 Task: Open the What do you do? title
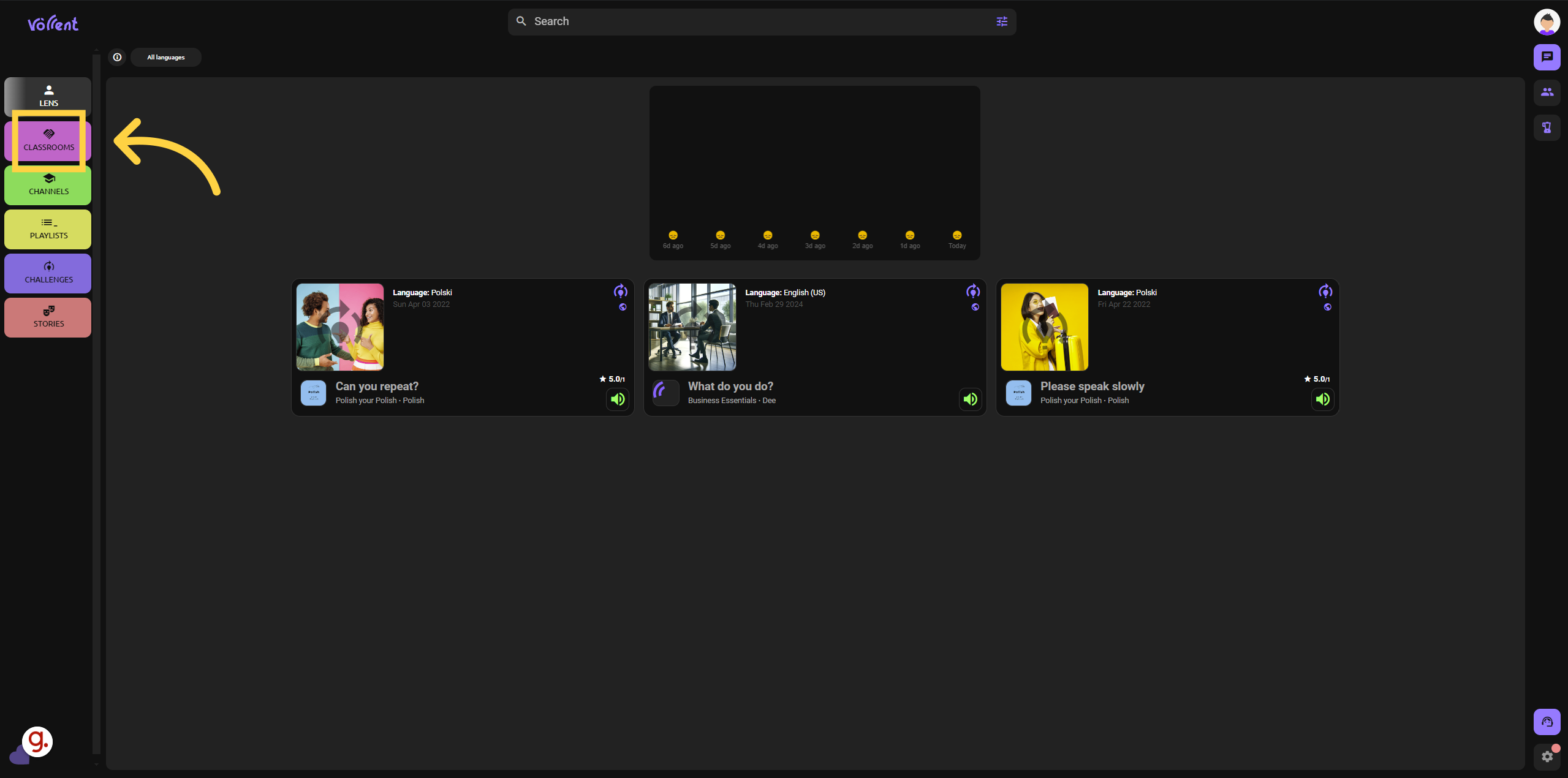730,387
